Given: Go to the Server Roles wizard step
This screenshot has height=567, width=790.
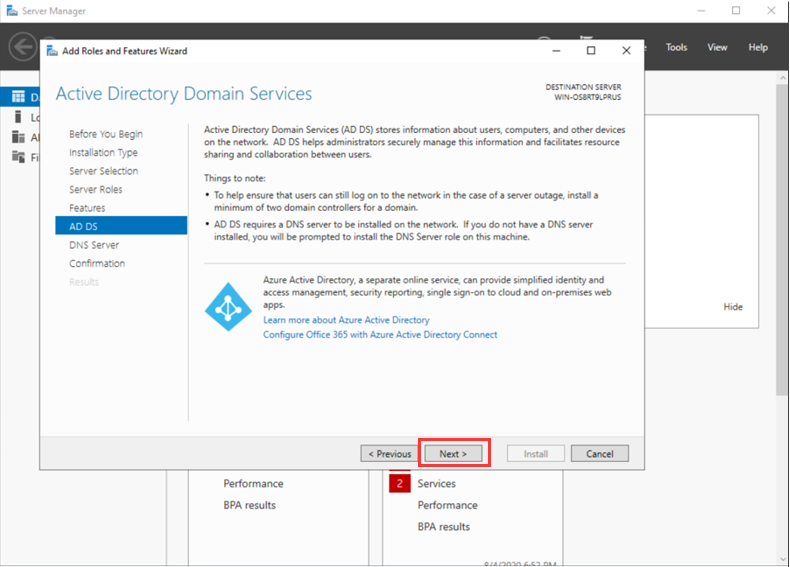Looking at the screenshot, I should [96, 189].
